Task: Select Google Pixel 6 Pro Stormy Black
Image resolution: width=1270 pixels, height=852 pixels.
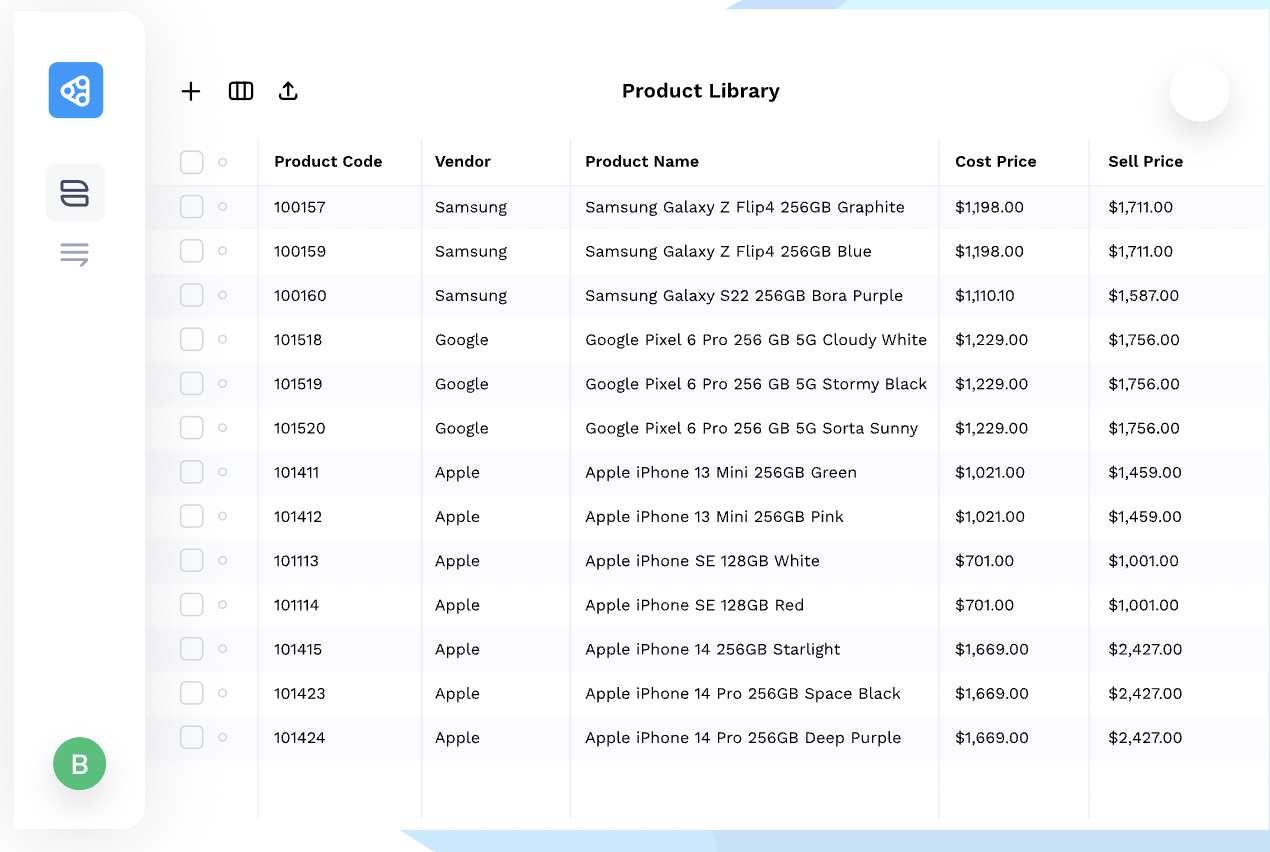Action: pos(756,383)
